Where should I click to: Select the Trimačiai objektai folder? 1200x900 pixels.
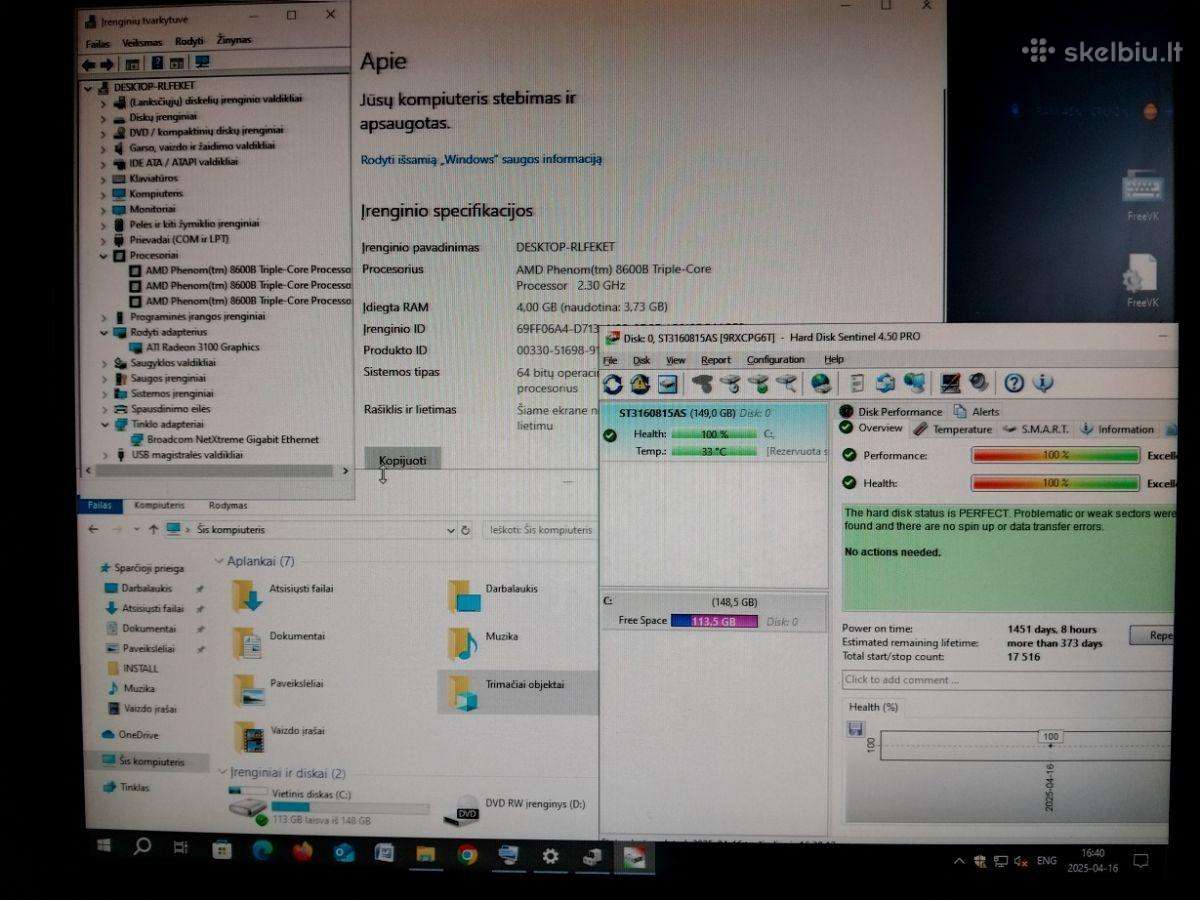(517, 690)
